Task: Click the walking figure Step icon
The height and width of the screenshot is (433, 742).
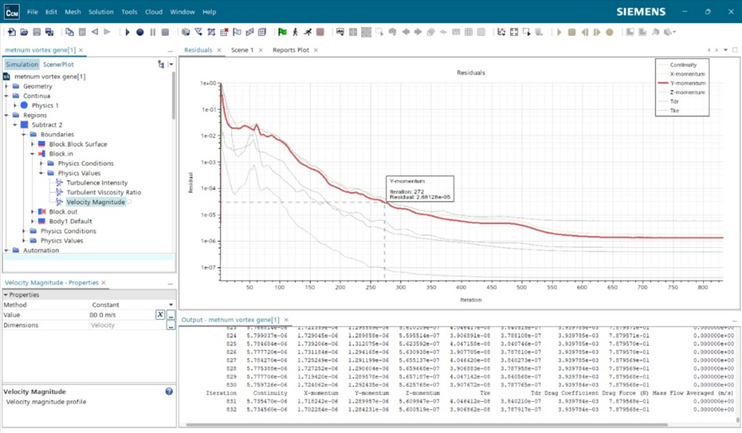Action: [295, 32]
